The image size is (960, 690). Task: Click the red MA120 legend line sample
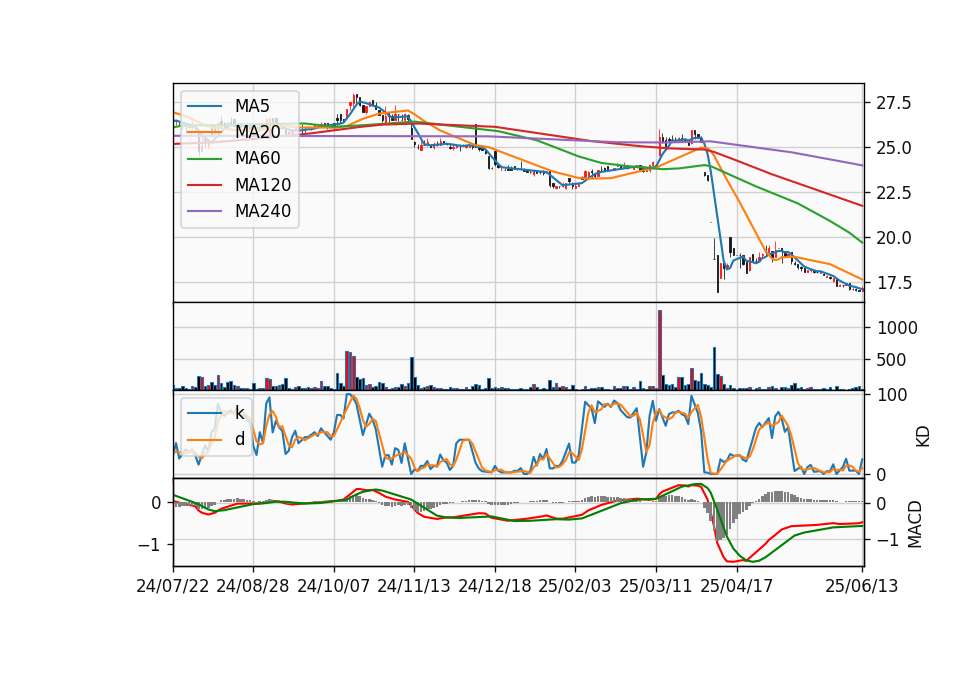click(x=204, y=185)
